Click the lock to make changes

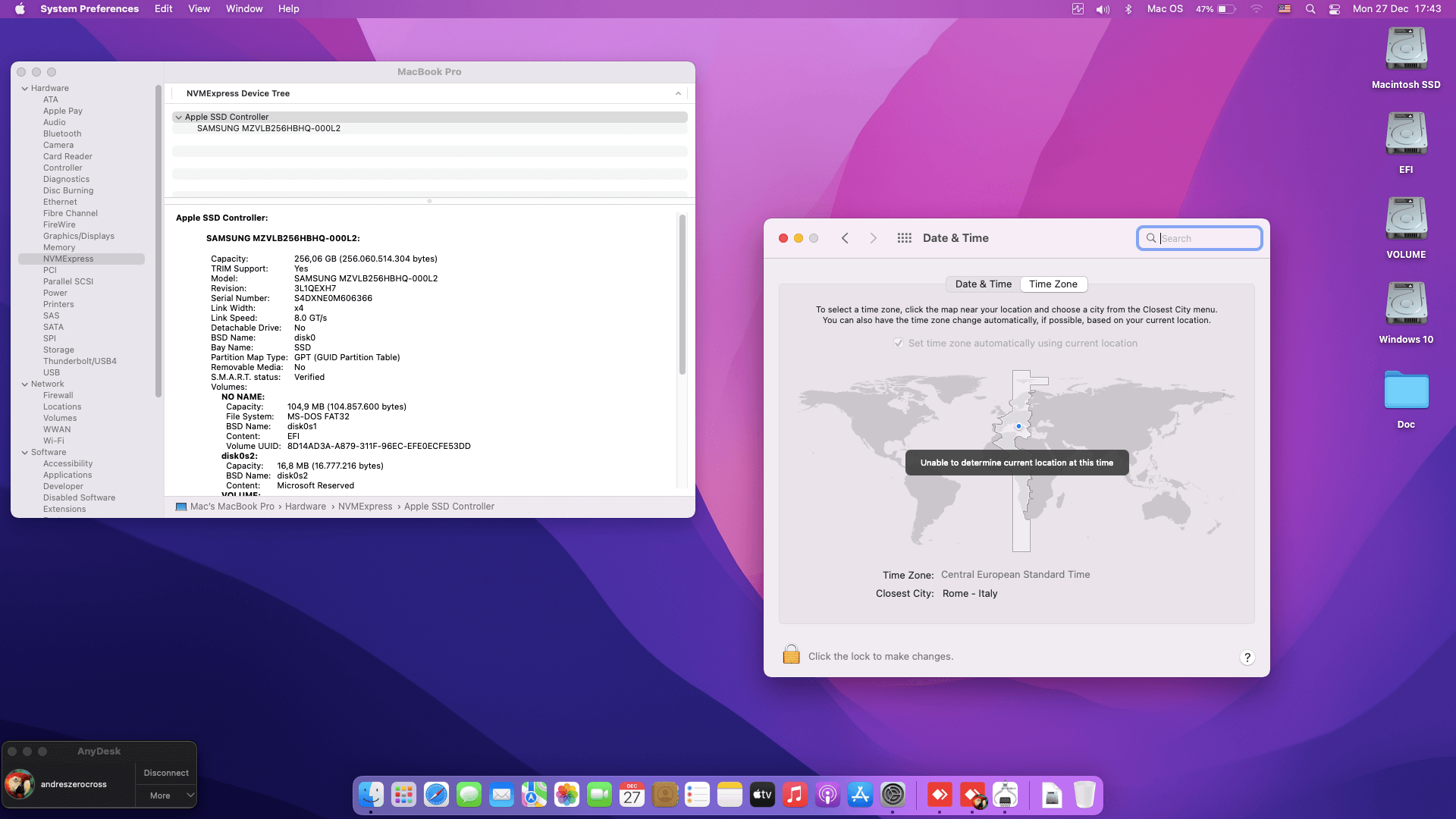tap(791, 654)
